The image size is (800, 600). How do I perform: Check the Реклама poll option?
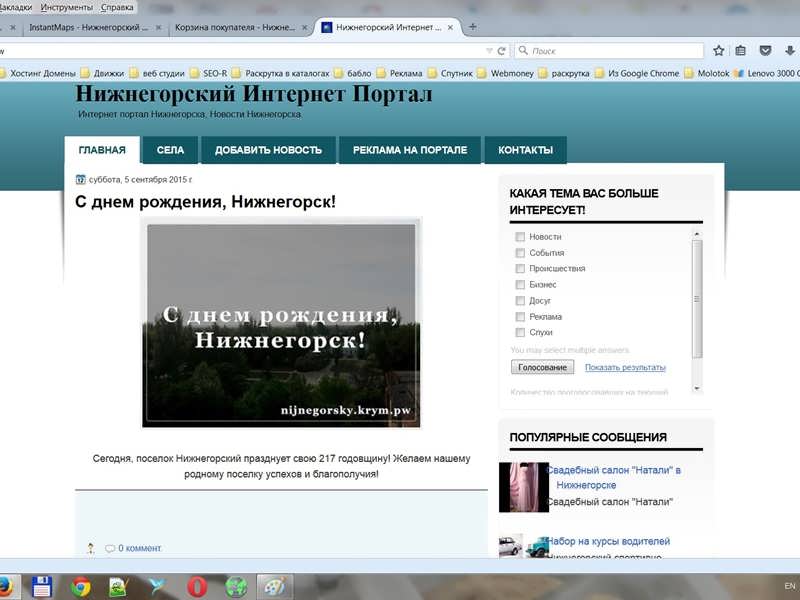tap(520, 316)
